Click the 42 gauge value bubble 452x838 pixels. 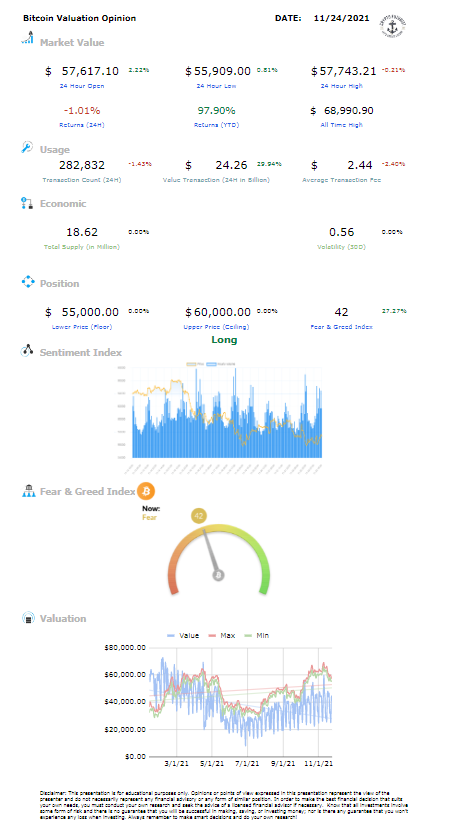tap(199, 516)
